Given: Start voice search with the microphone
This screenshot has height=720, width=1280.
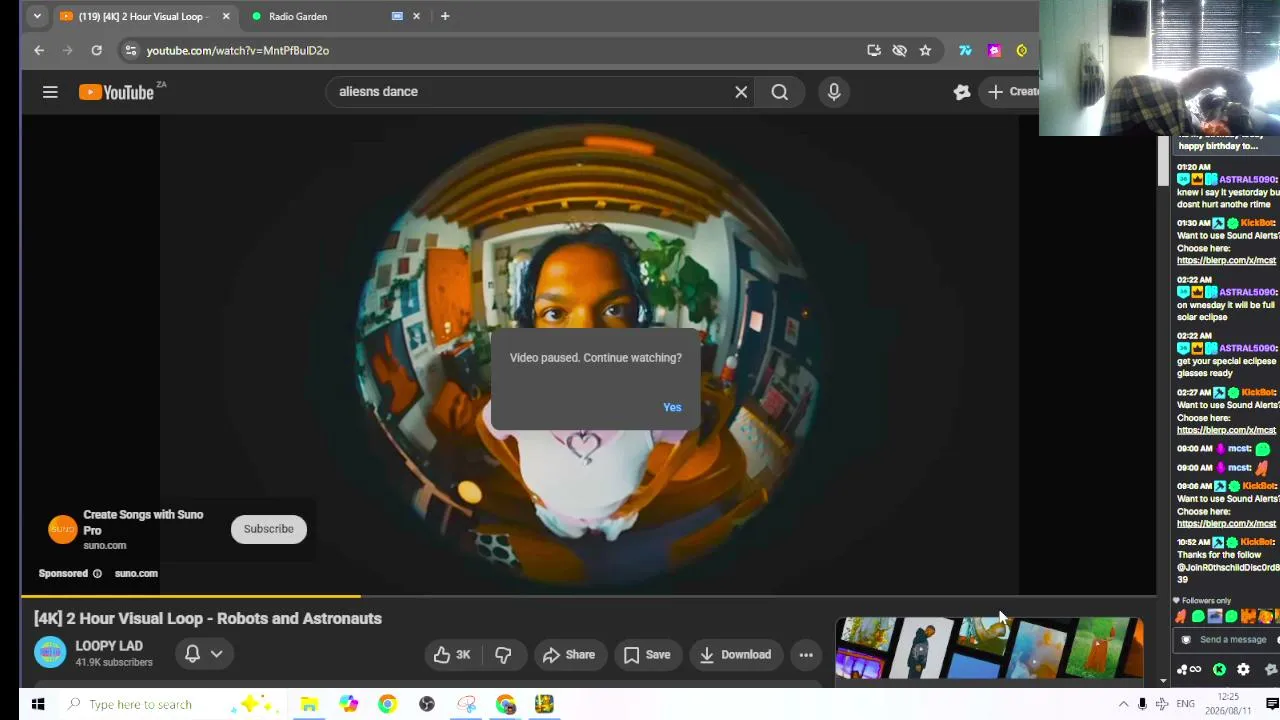Looking at the screenshot, I should 834,92.
